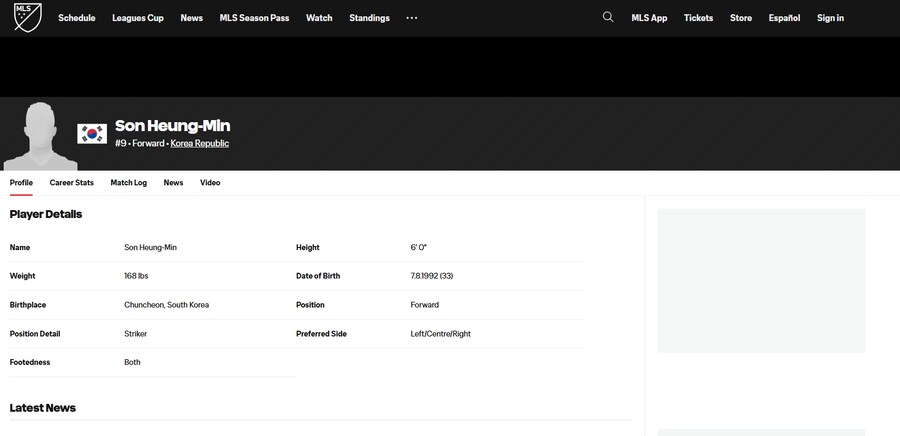This screenshot has width=900, height=436.
Task: Switch to the Career Stats tab
Action: [72, 182]
